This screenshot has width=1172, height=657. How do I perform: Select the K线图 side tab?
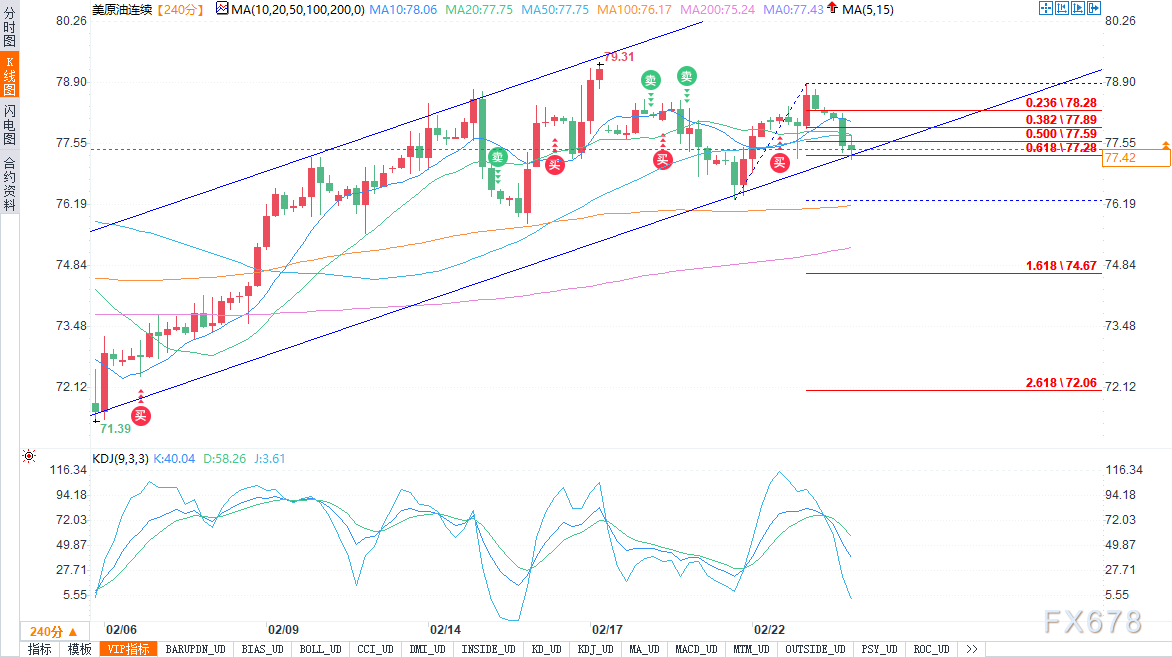[x=9, y=75]
